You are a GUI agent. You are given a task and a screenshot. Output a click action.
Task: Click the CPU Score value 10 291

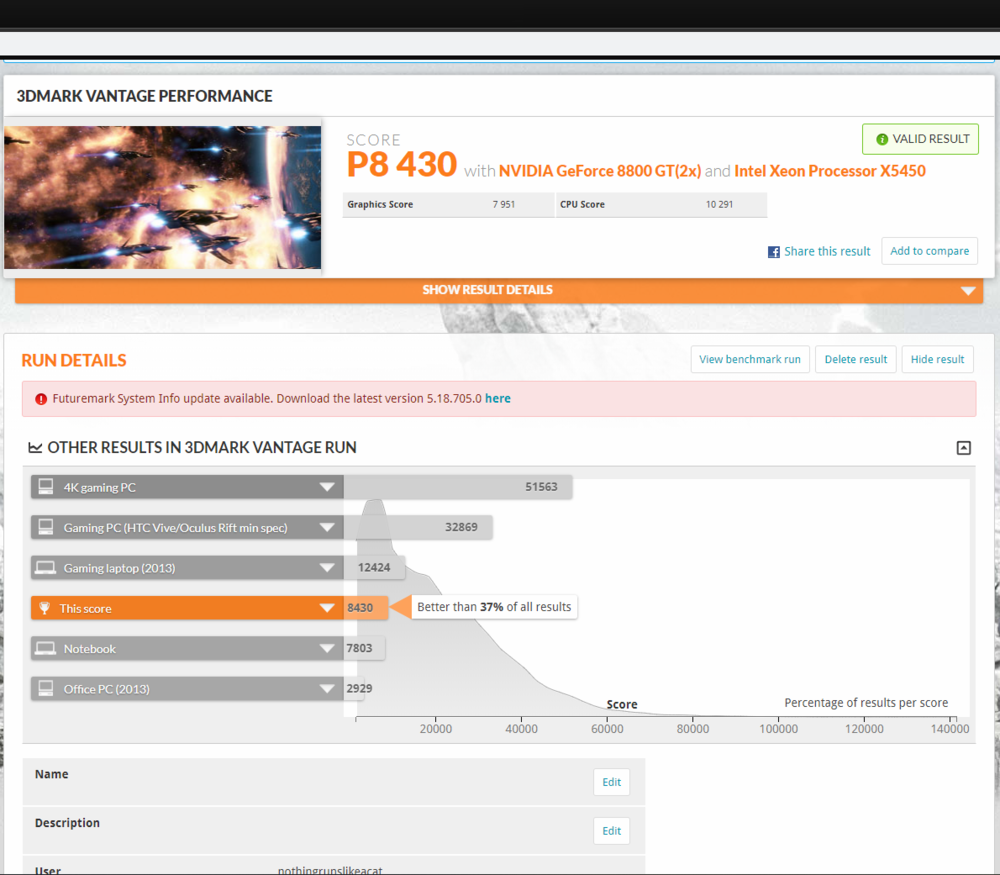[719, 205]
